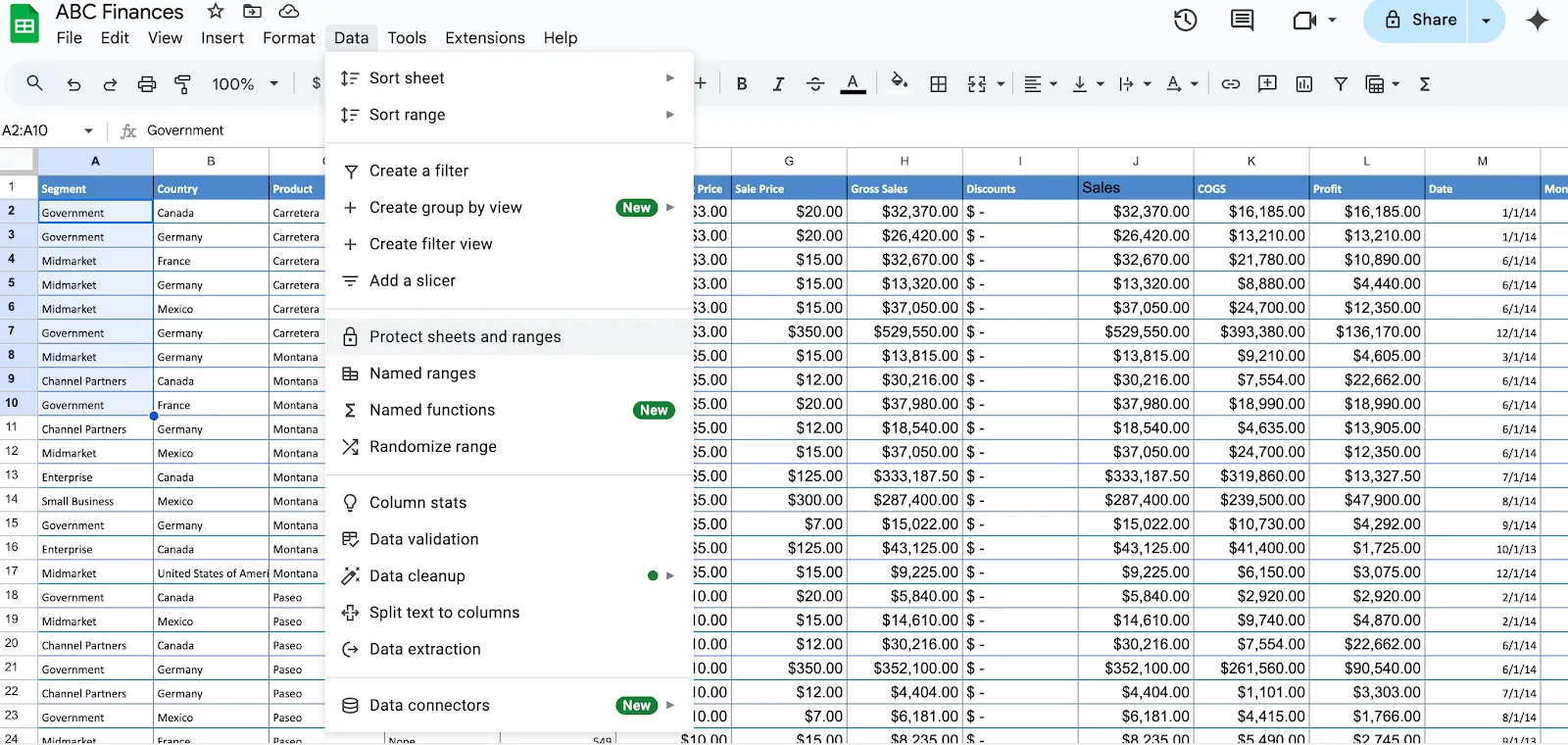Image resolution: width=1568 pixels, height=745 pixels.
Task: Click the Share button
Action: click(1420, 20)
